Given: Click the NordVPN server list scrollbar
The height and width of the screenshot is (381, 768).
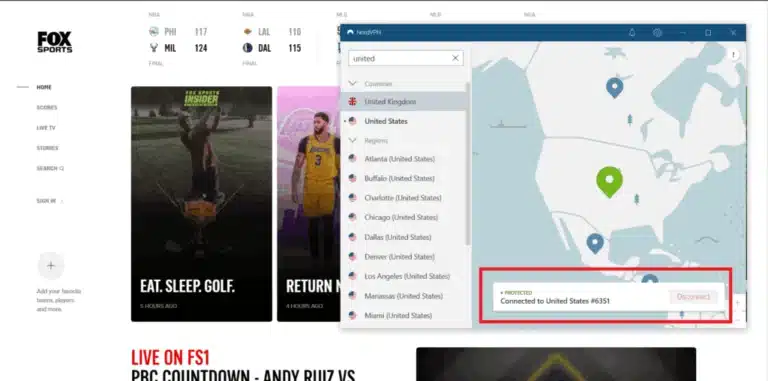Looking at the screenshot, I should [468, 163].
